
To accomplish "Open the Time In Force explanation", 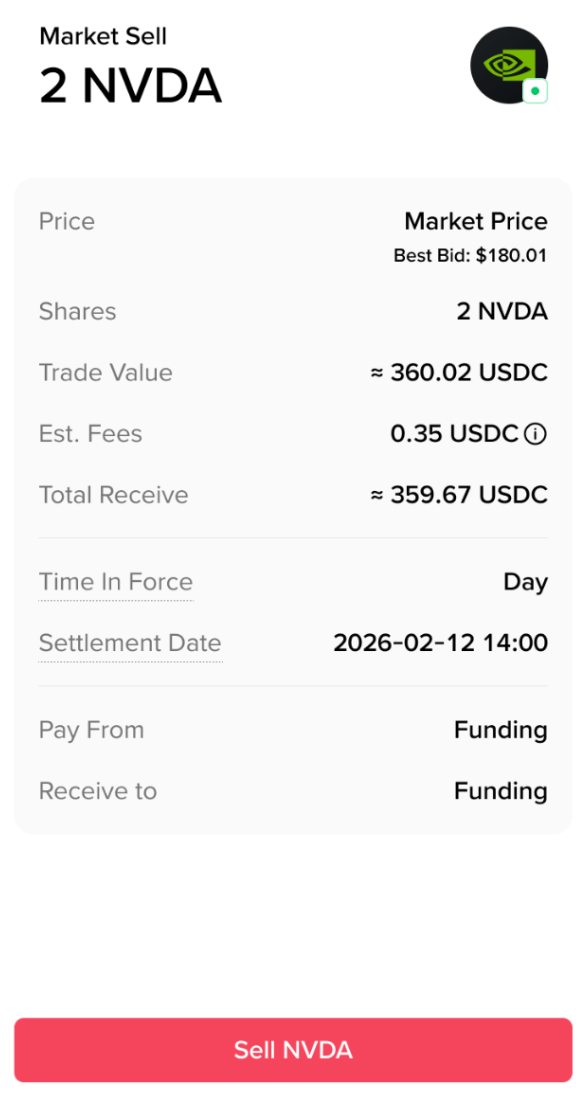I will coord(116,582).
